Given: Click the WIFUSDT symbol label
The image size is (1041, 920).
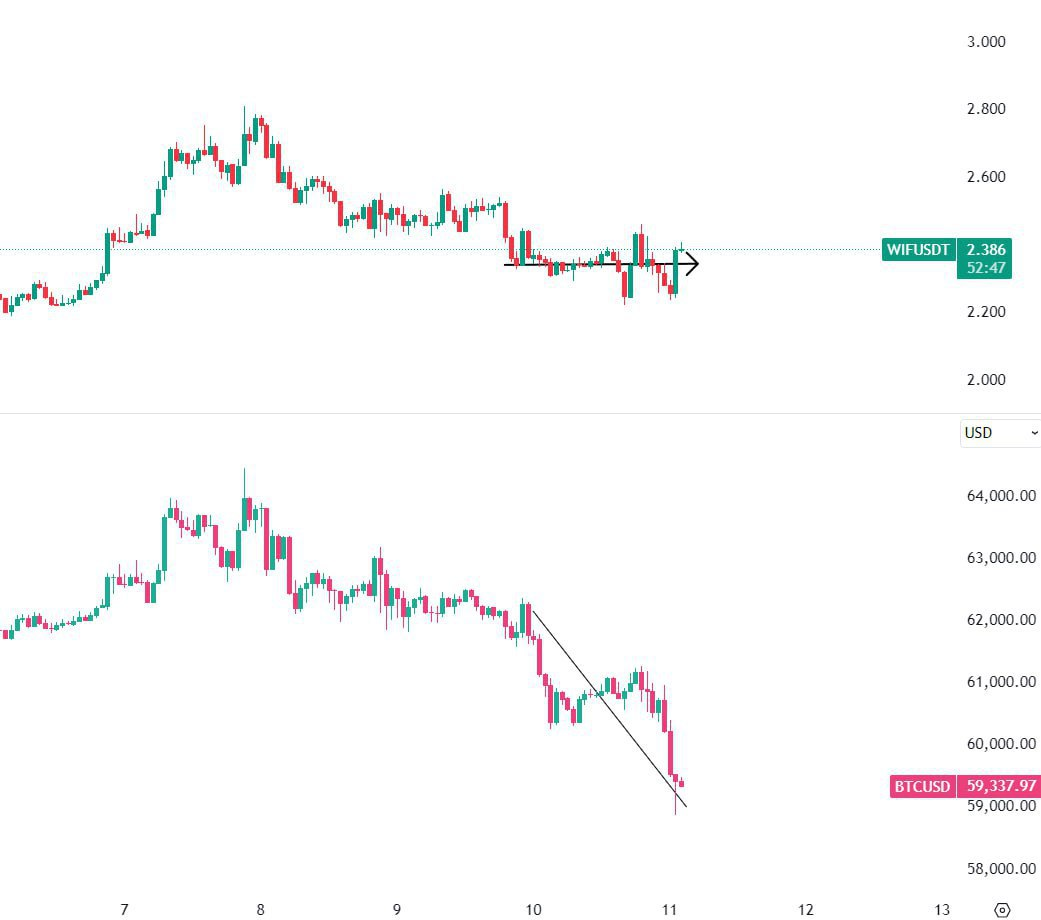Looking at the screenshot, I should click(x=918, y=250).
